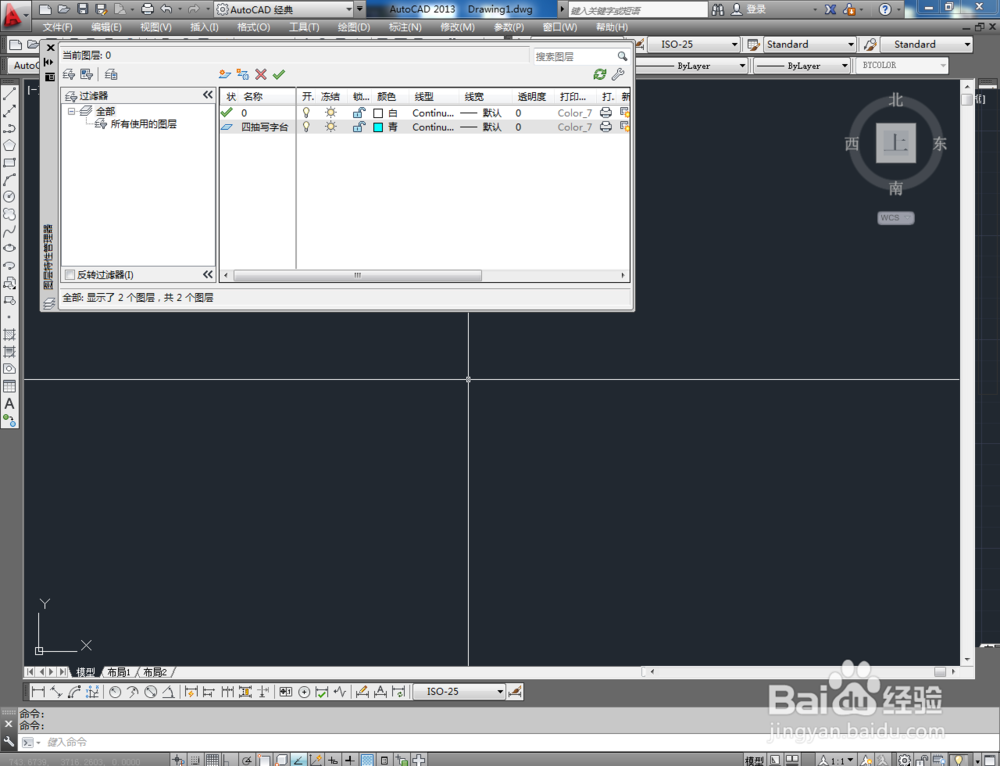Click the layer list horizontal scrollbar

(358, 276)
